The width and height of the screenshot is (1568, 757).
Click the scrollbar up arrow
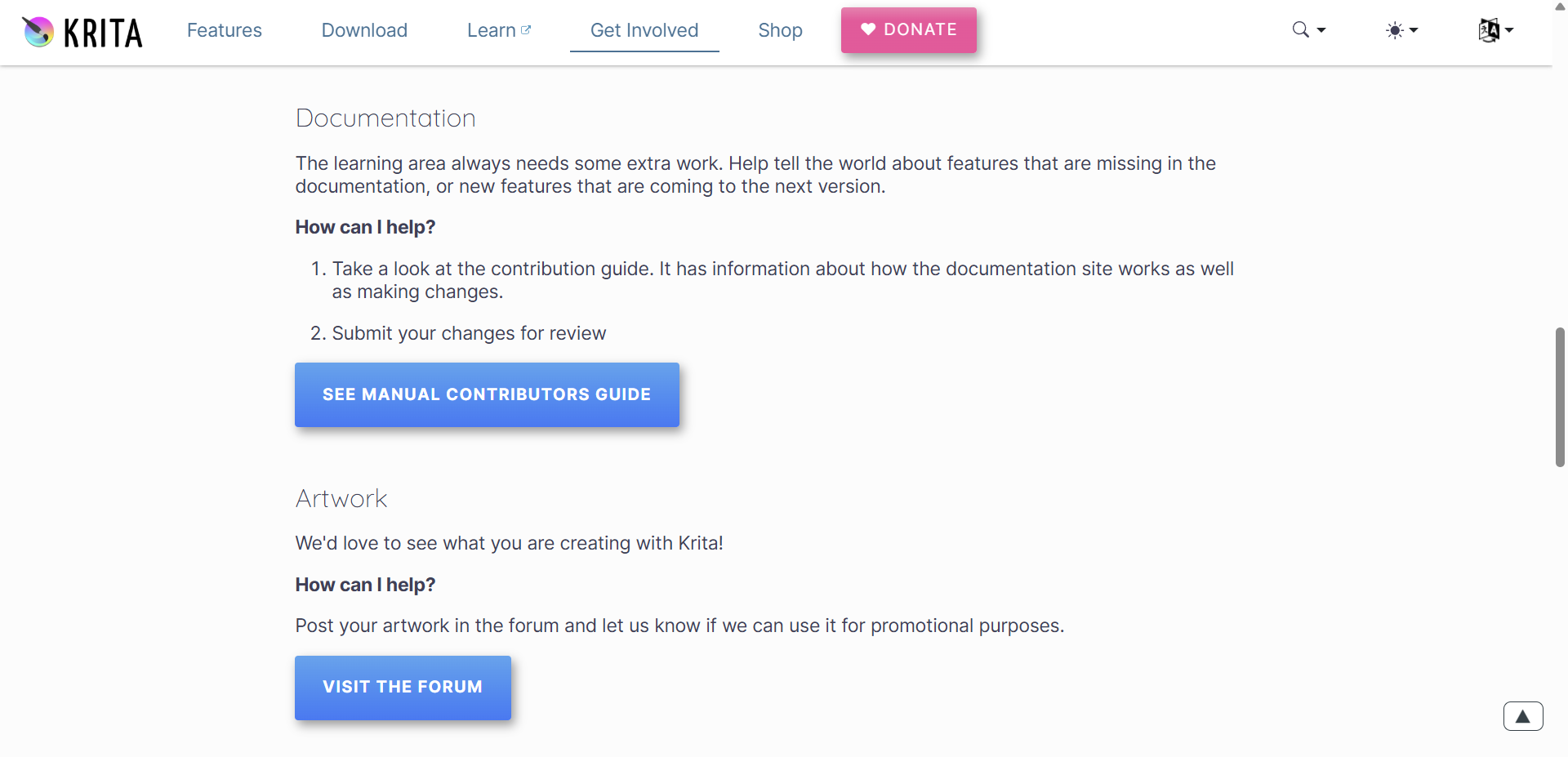1560,6
